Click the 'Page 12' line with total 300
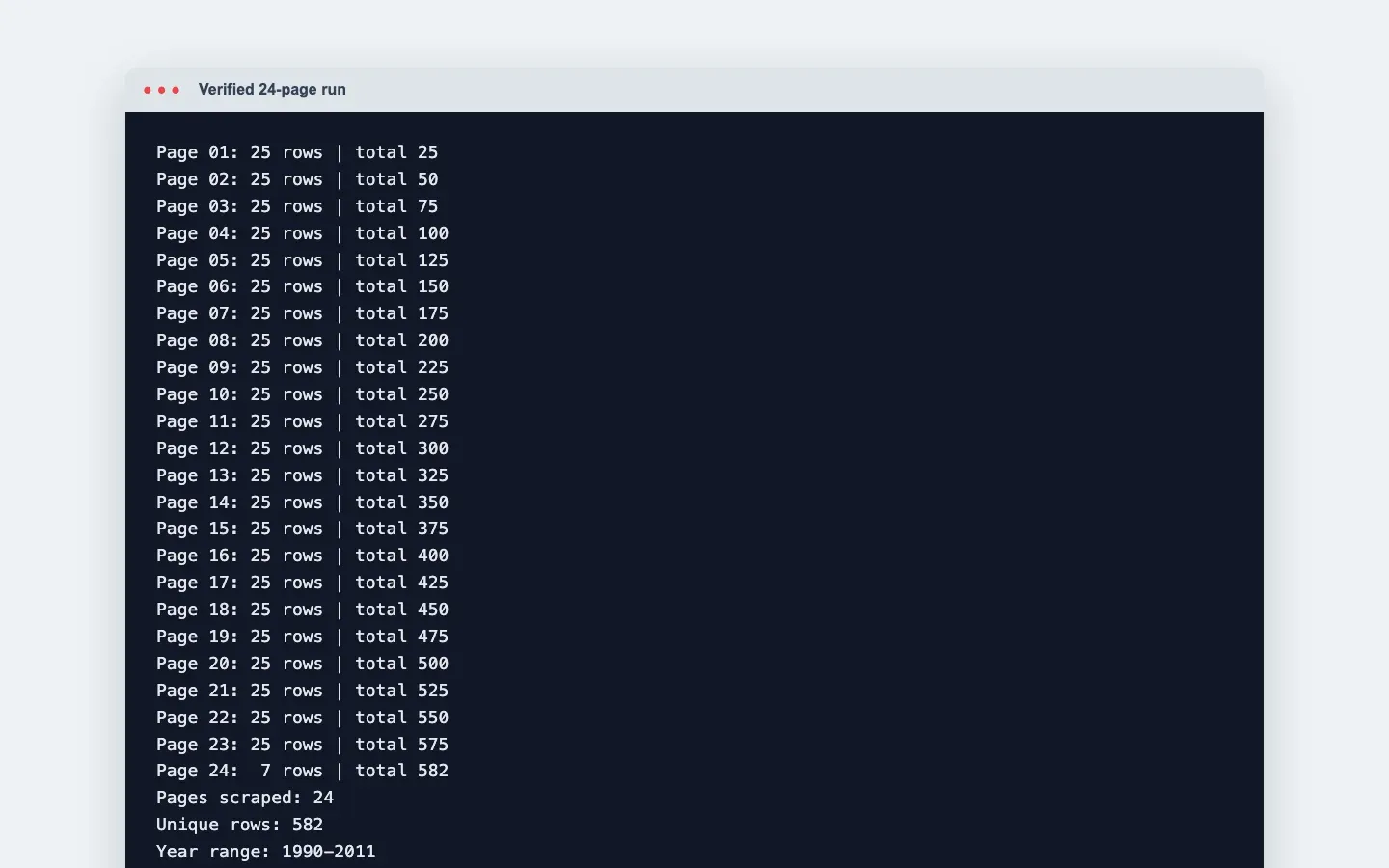 (x=303, y=448)
